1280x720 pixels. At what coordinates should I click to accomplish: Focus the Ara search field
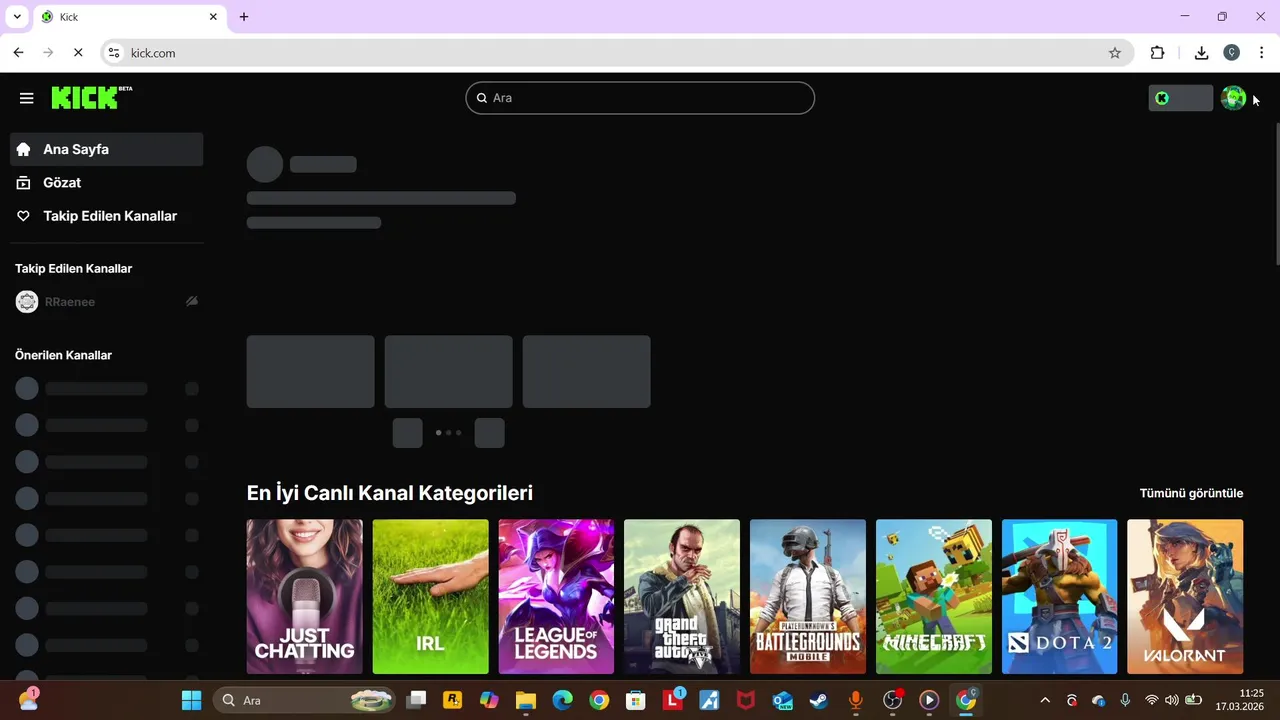click(640, 98)
